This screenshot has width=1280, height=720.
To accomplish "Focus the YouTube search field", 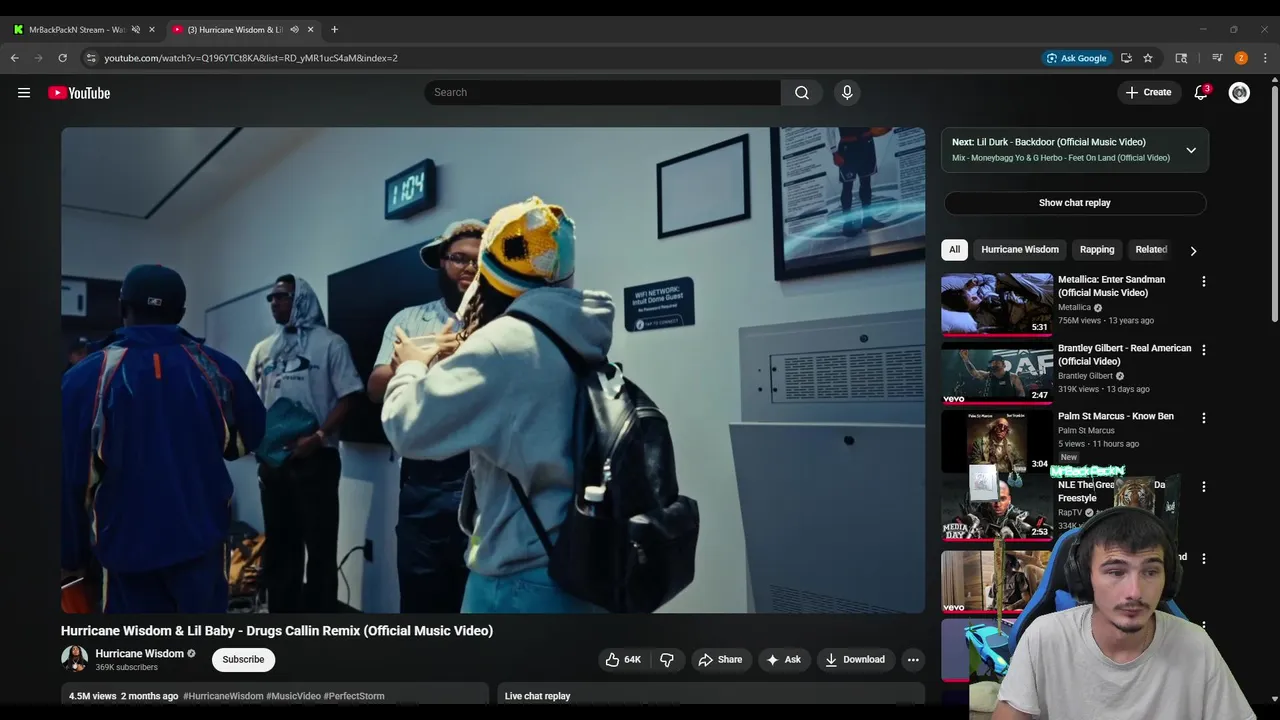I will (603, 92).
